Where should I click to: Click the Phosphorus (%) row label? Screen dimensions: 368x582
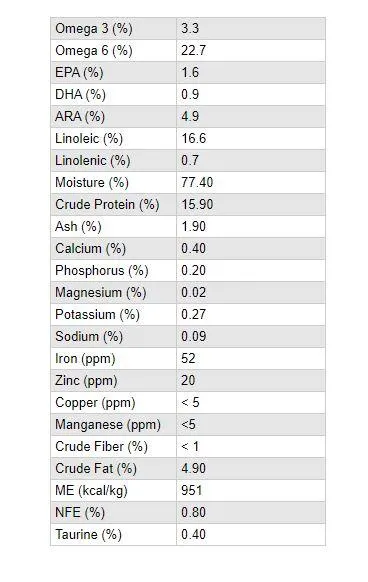coord(101,271)
